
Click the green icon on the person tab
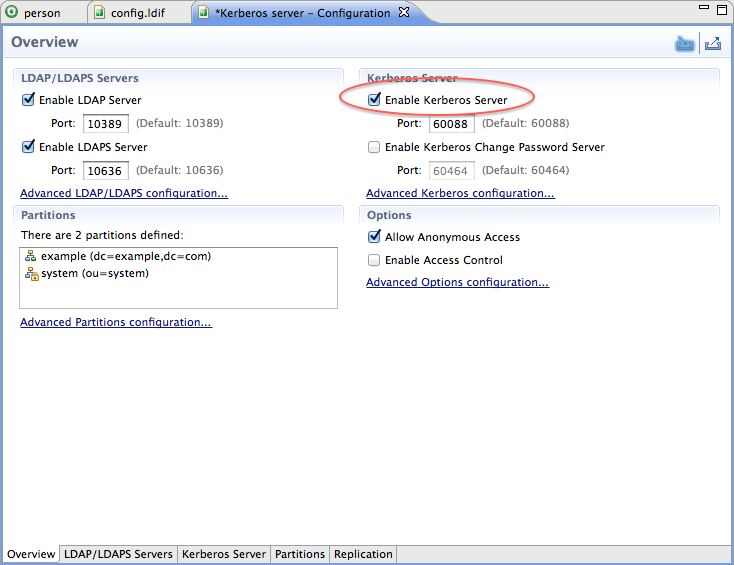12,13
